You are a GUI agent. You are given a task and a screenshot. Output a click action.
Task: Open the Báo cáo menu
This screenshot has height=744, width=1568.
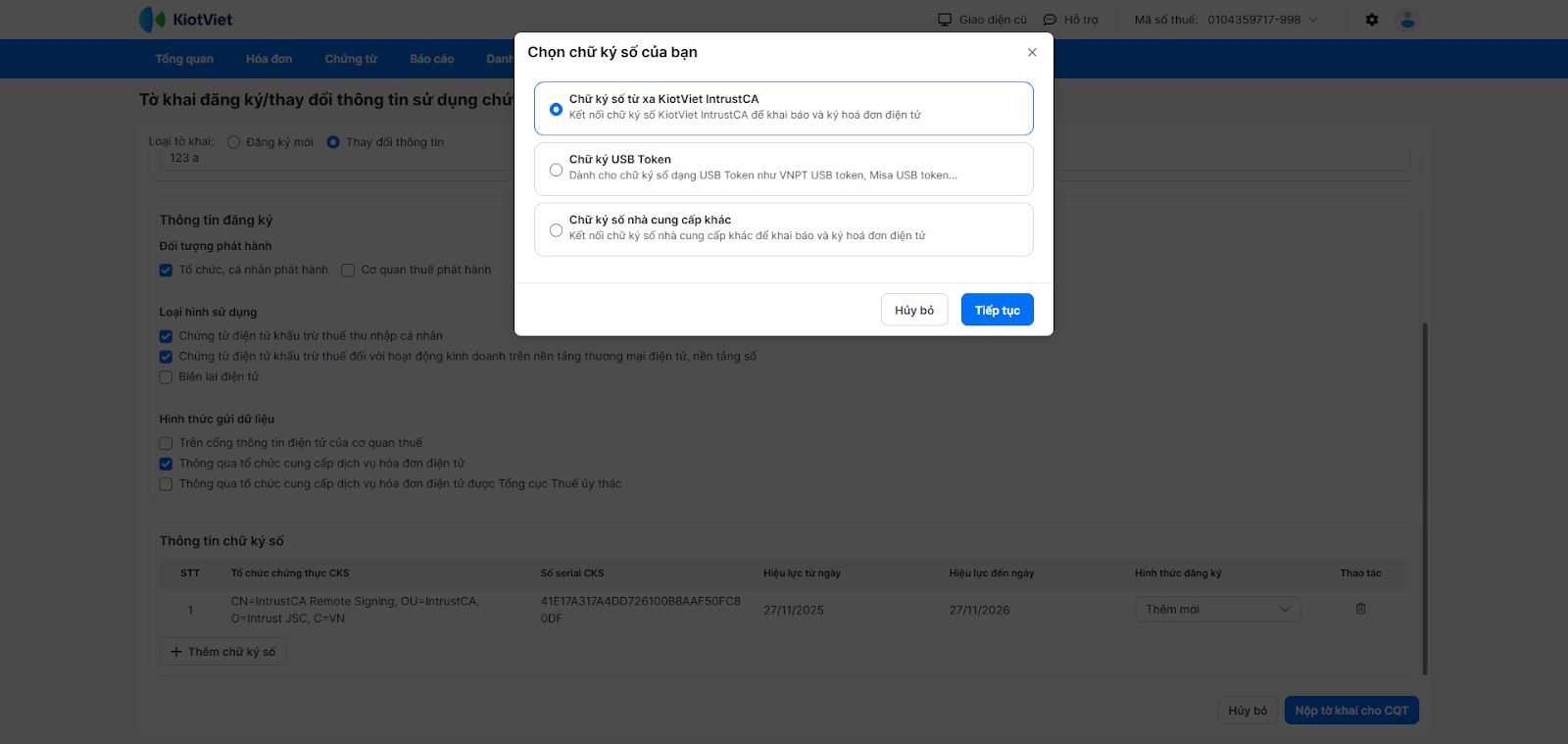431,59
